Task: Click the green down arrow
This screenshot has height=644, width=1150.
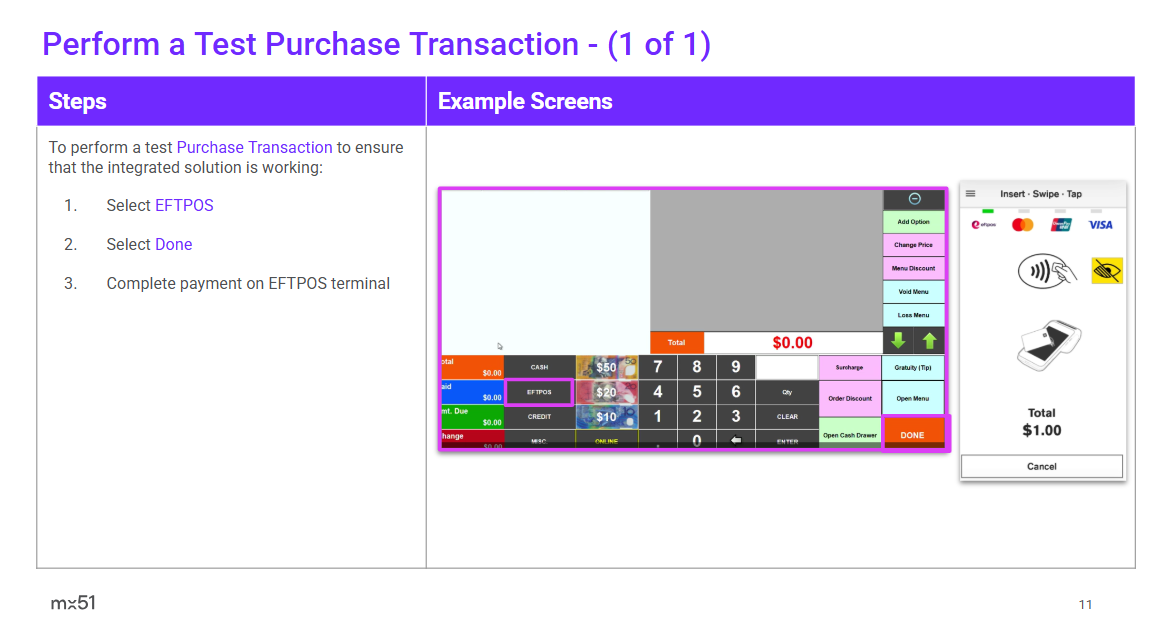Action: coord(898,342)
